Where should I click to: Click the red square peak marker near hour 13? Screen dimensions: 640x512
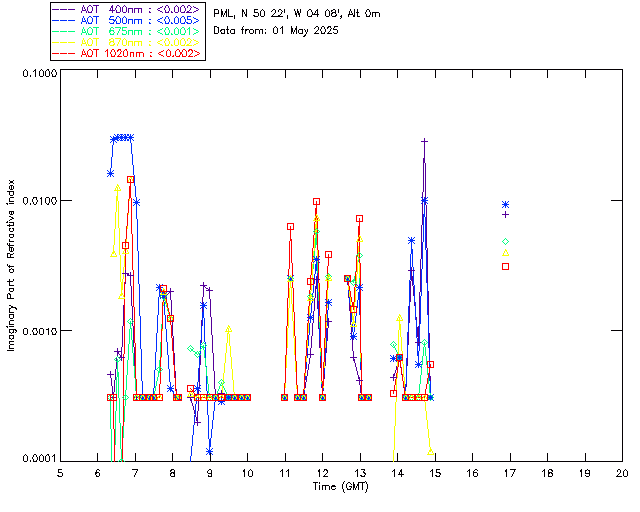click(359, 219)
